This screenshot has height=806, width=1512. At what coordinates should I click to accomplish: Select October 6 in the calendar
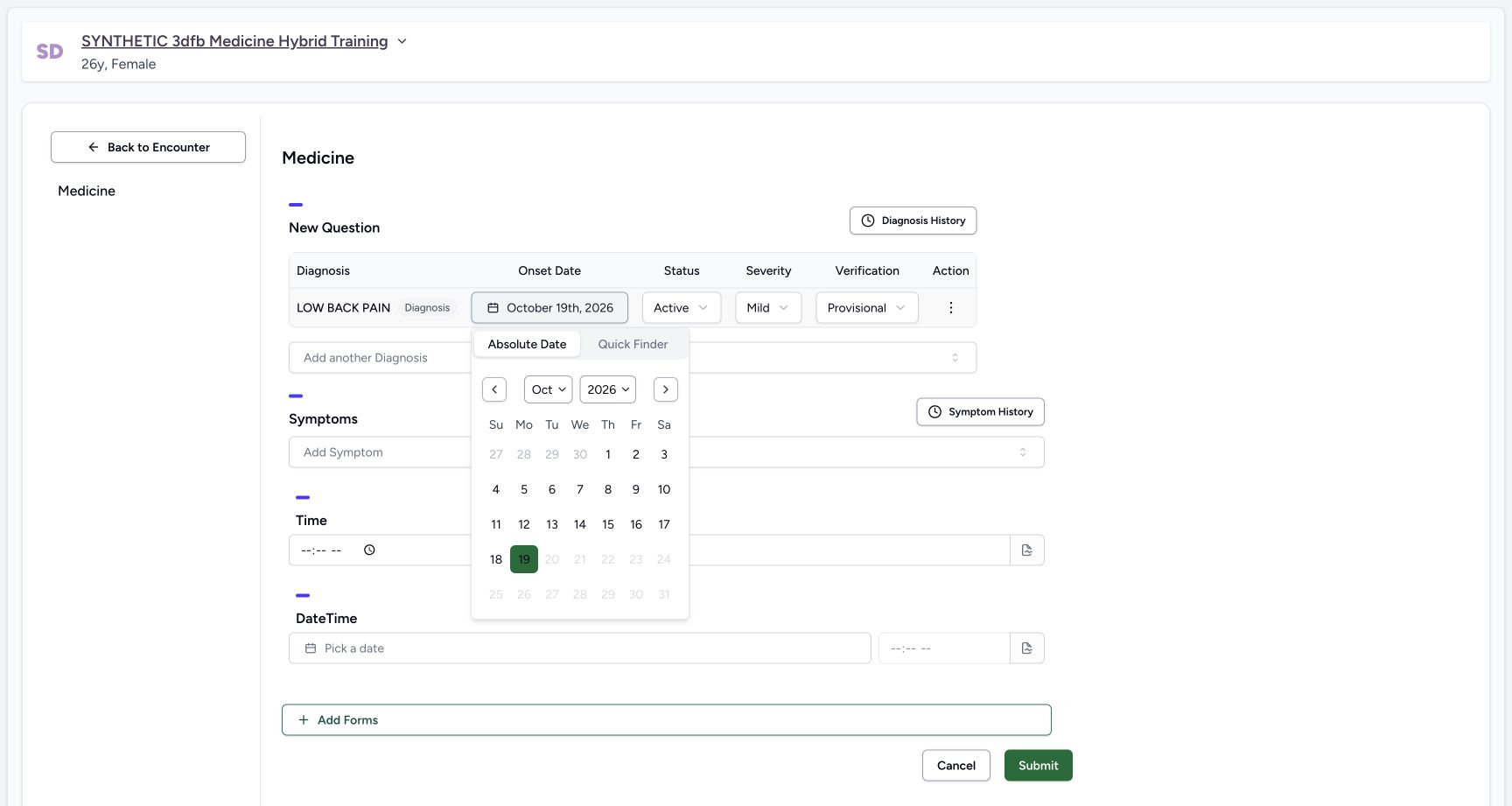click(552, 489)
